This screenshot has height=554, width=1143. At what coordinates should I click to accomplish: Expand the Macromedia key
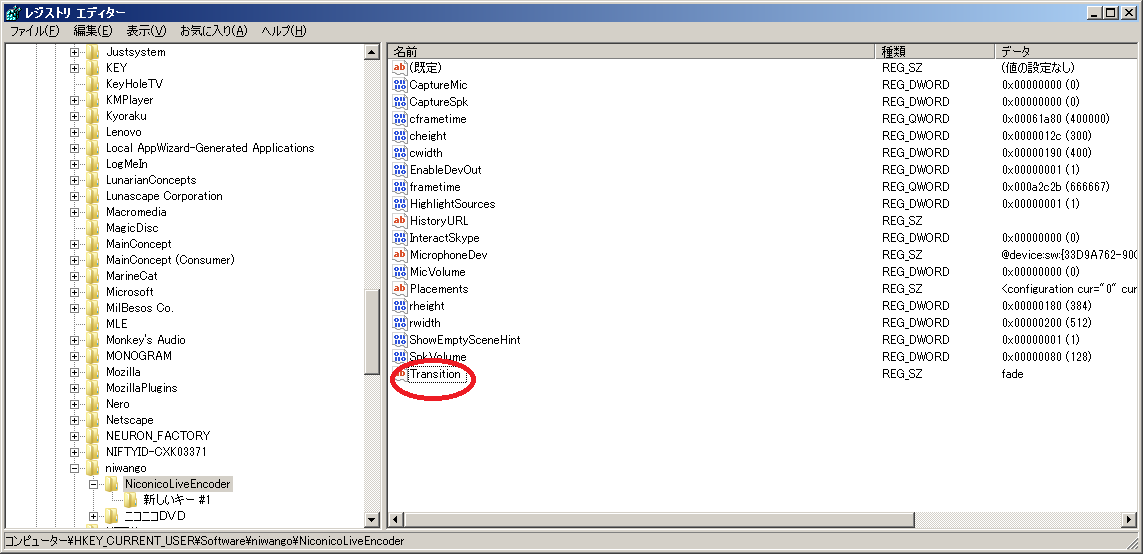click(x=74, y=212)
